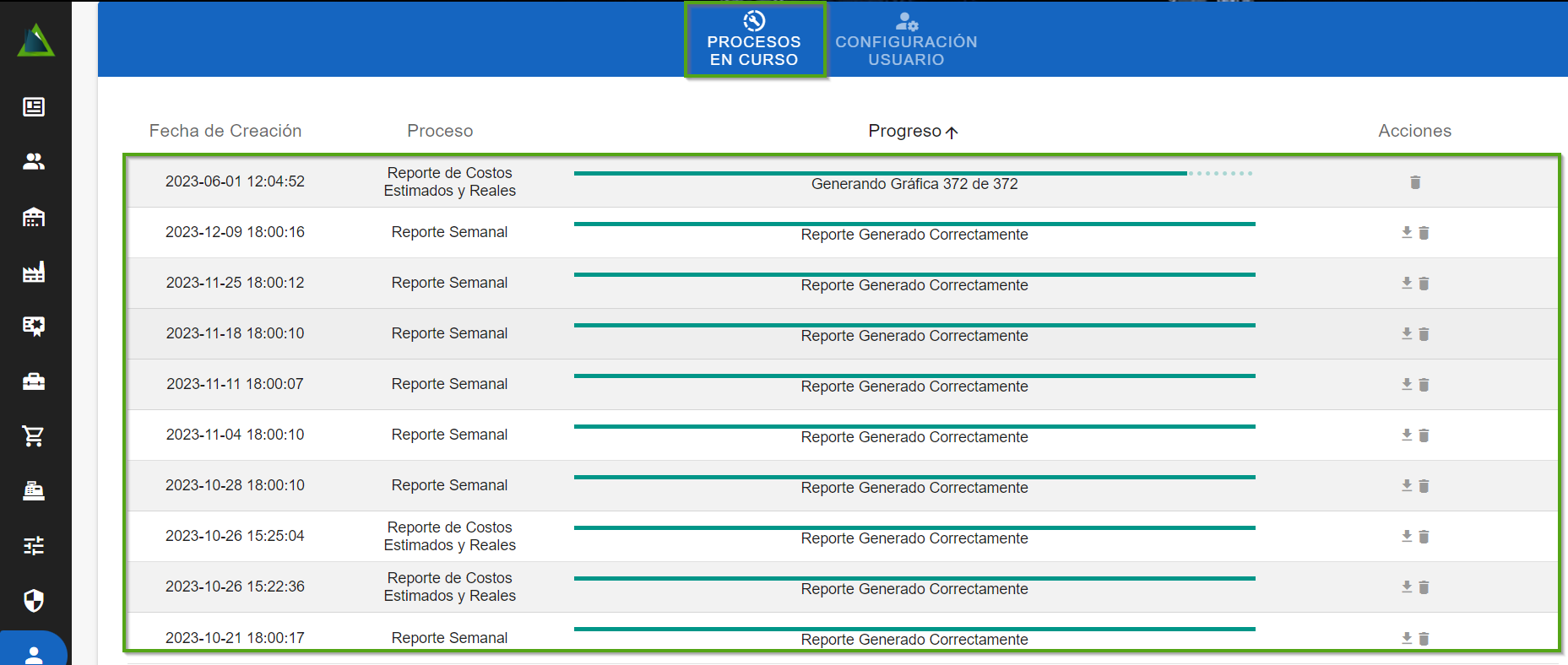Open the sliders tuning icon in sidebar
This screenshot has height=665, width=1568.
pos(34,546)
